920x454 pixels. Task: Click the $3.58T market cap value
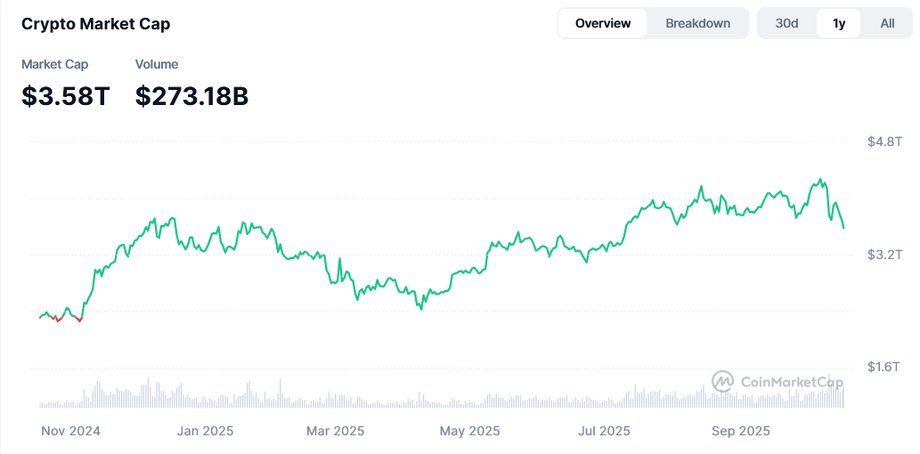[x=66, y=96]
